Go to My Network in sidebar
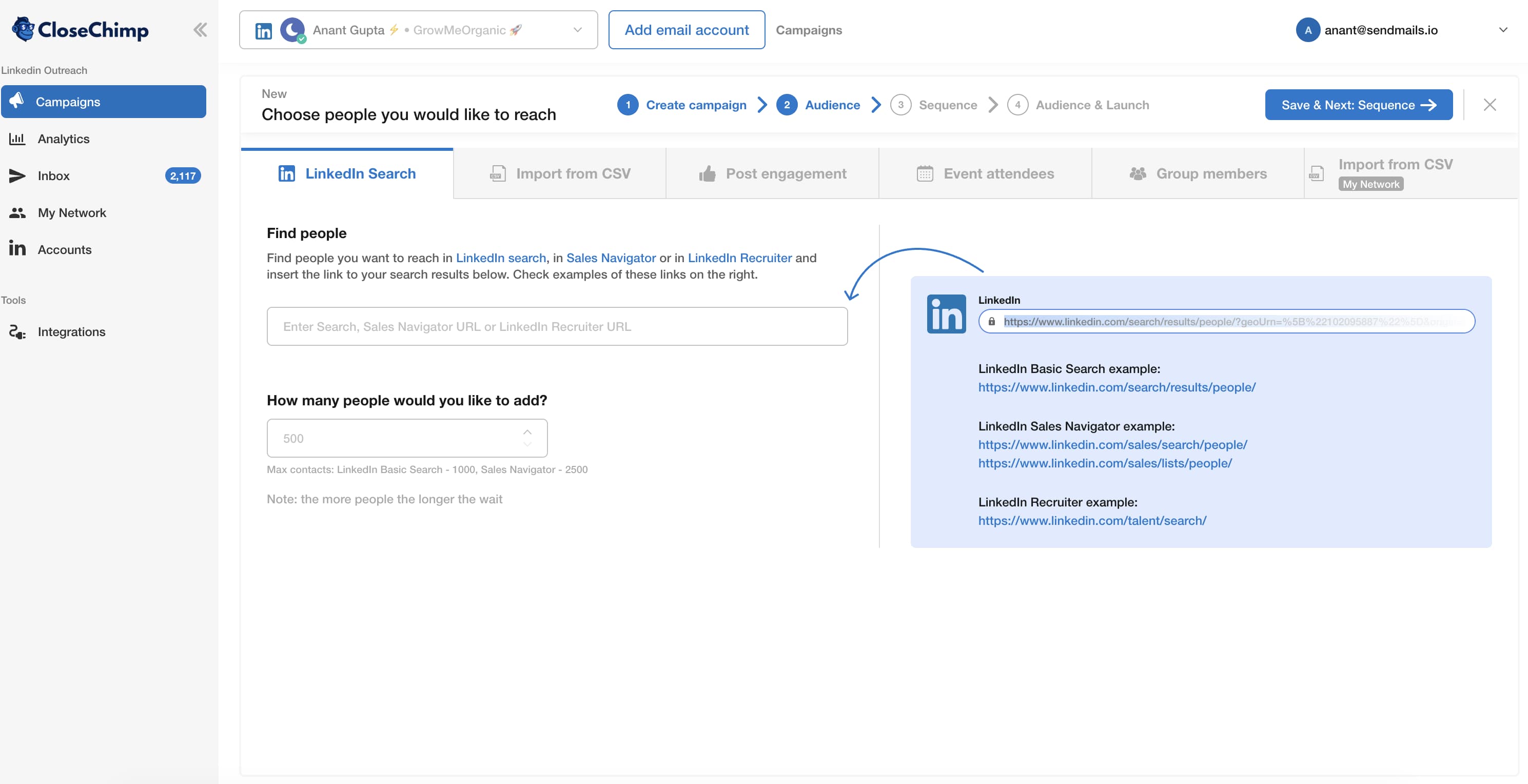1528x784 pixels. (71, 212)
